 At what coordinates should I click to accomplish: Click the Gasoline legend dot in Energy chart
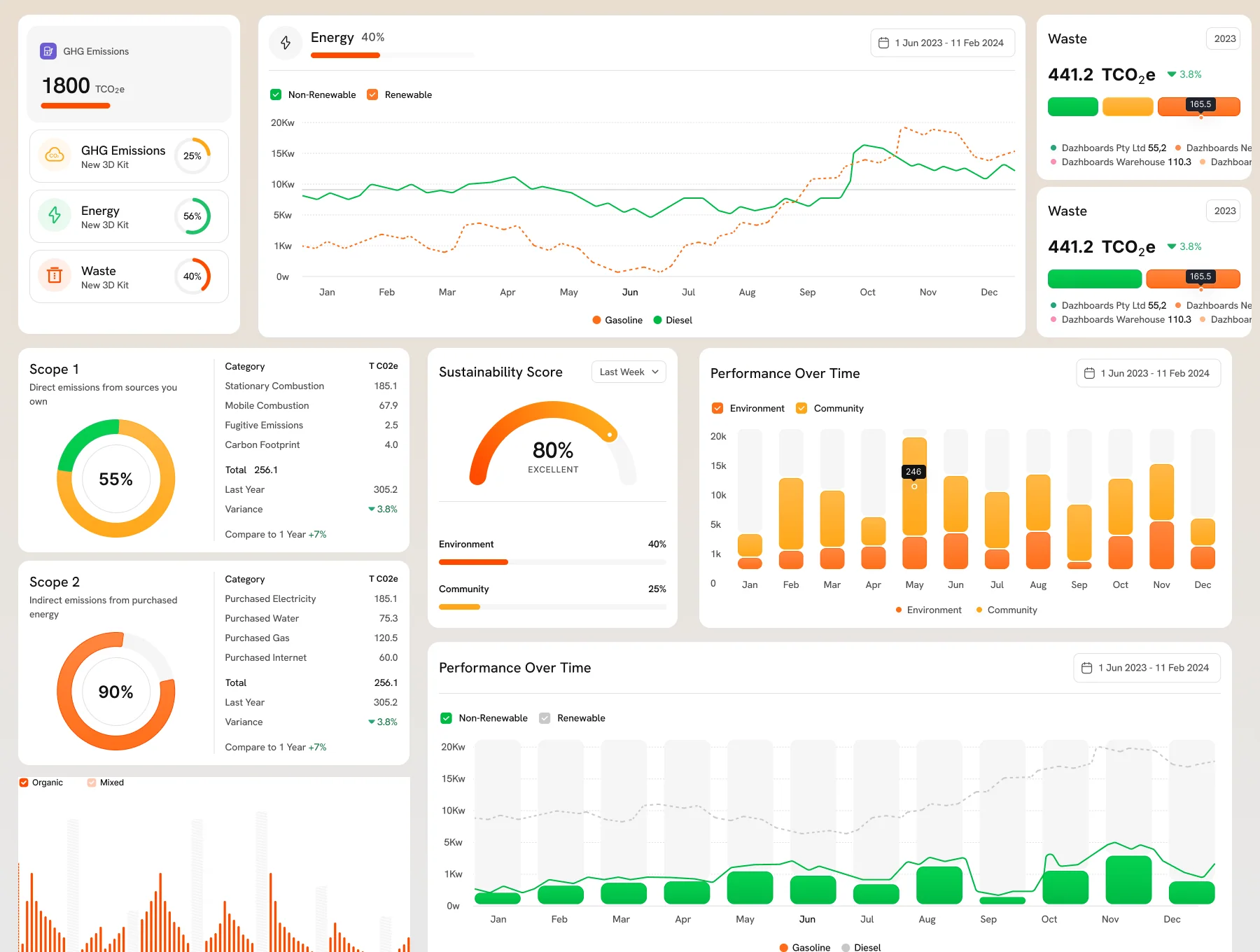pos(597,320)
